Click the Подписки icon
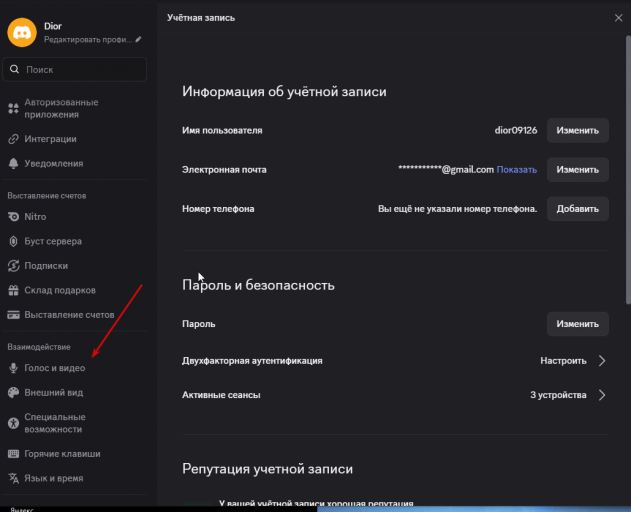The image size is (631, 512). pos(13,266)
